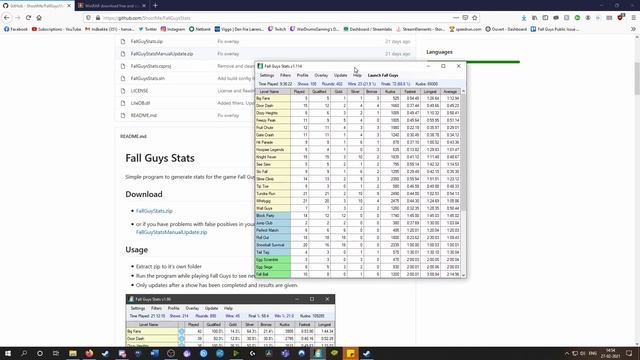Screen dimensions: 640x360
Task: Close the GitHub browser tab
Action: pos(69,6)
